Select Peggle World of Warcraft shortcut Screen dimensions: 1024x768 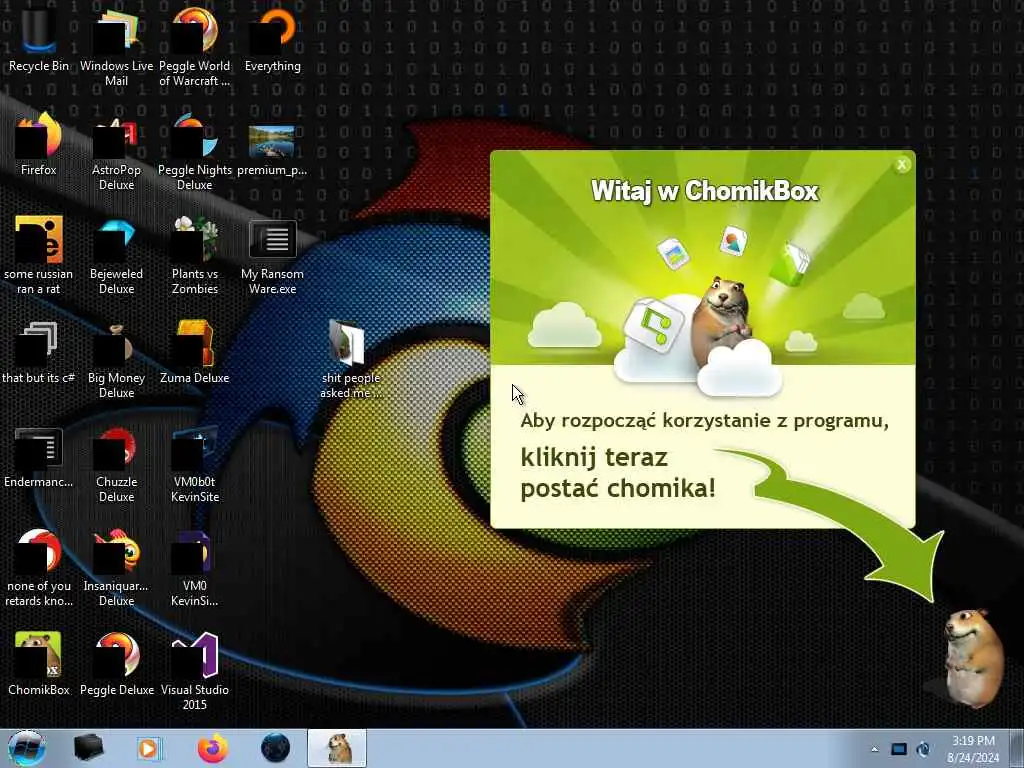(x=195, y=47)
